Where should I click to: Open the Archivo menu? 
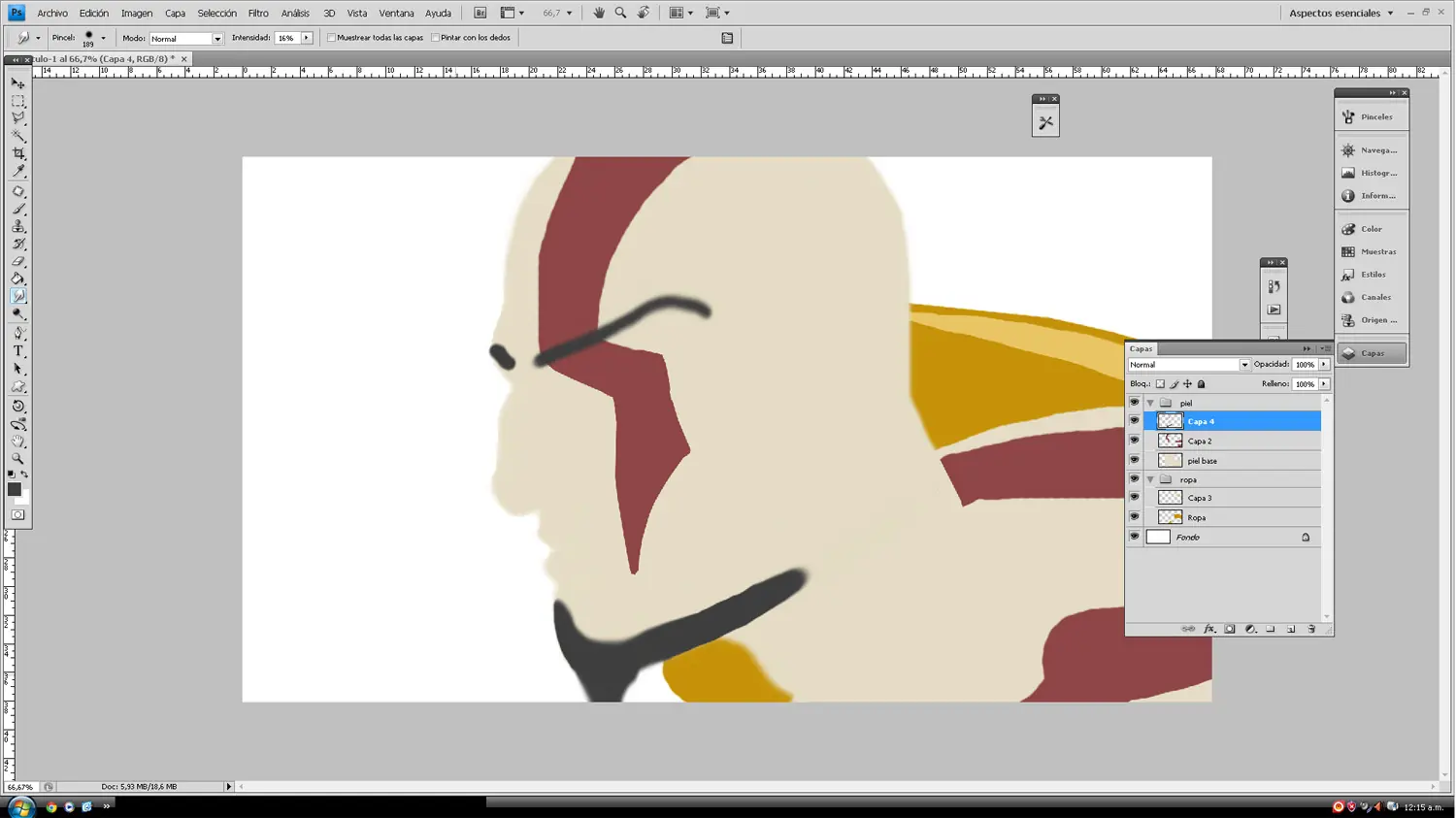(52, 14)
